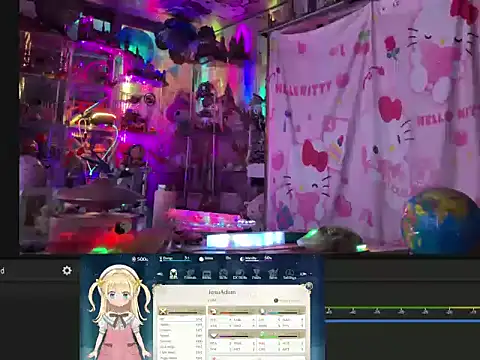480x360 pixels.
Task: Click the right arrows after the Settings tab
Action: click(303, 274)
